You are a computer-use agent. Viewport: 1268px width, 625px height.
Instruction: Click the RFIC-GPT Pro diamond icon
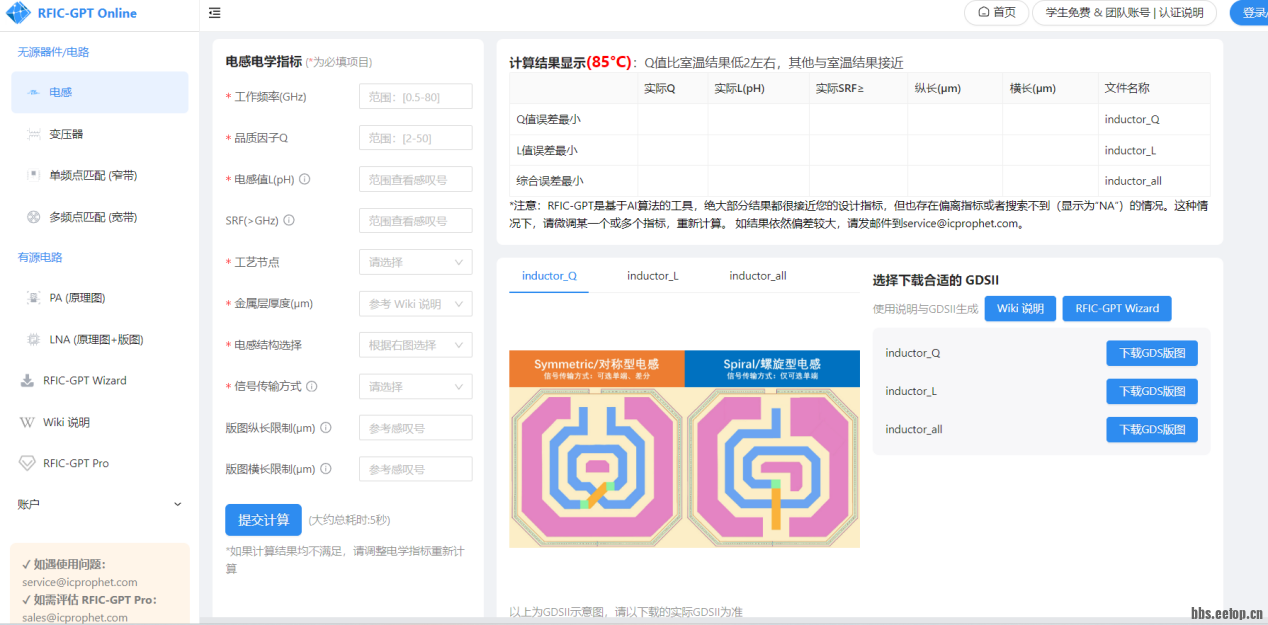tap(27, 463)
